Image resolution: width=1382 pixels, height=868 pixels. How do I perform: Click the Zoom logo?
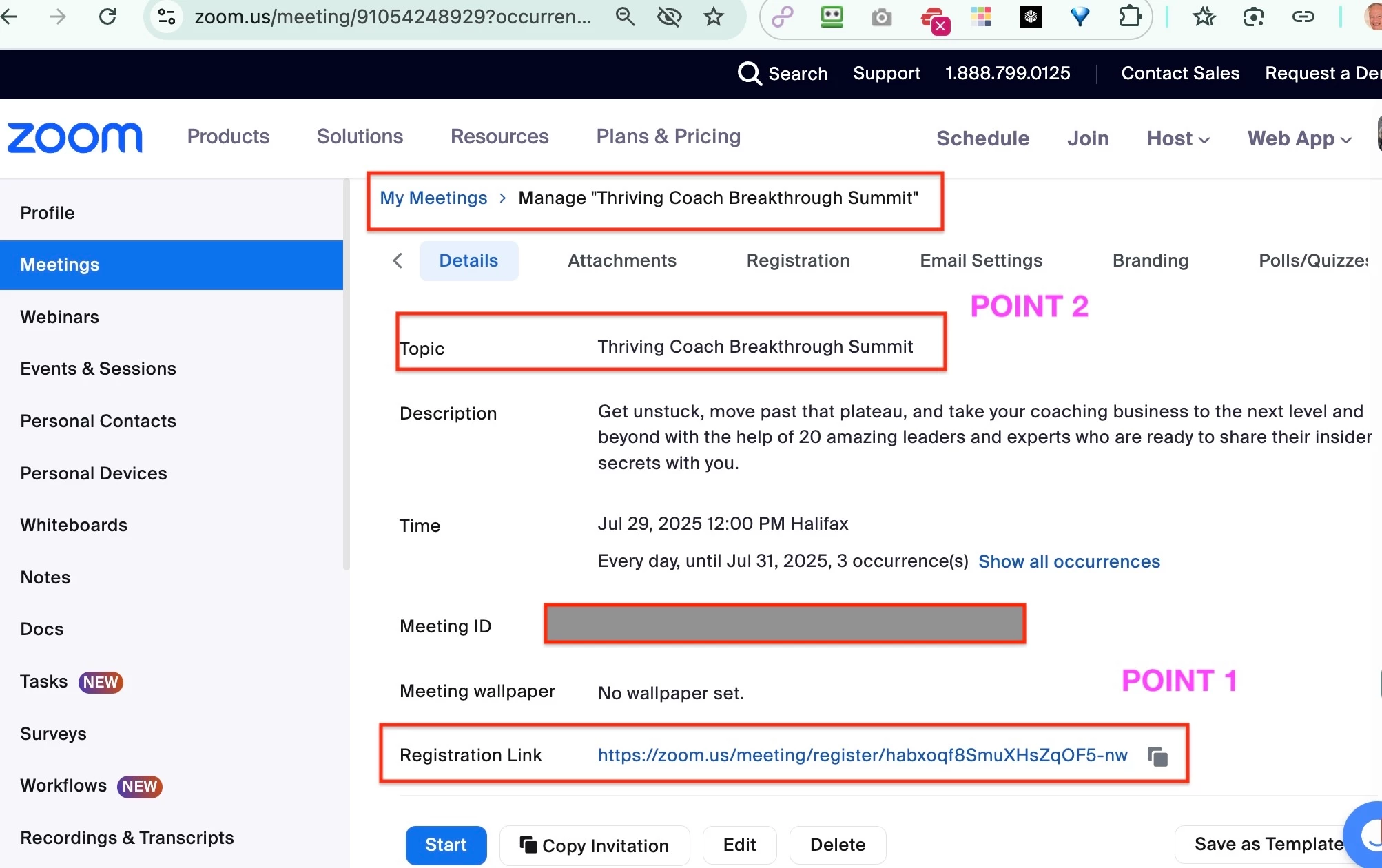click(x=75, y=138)
